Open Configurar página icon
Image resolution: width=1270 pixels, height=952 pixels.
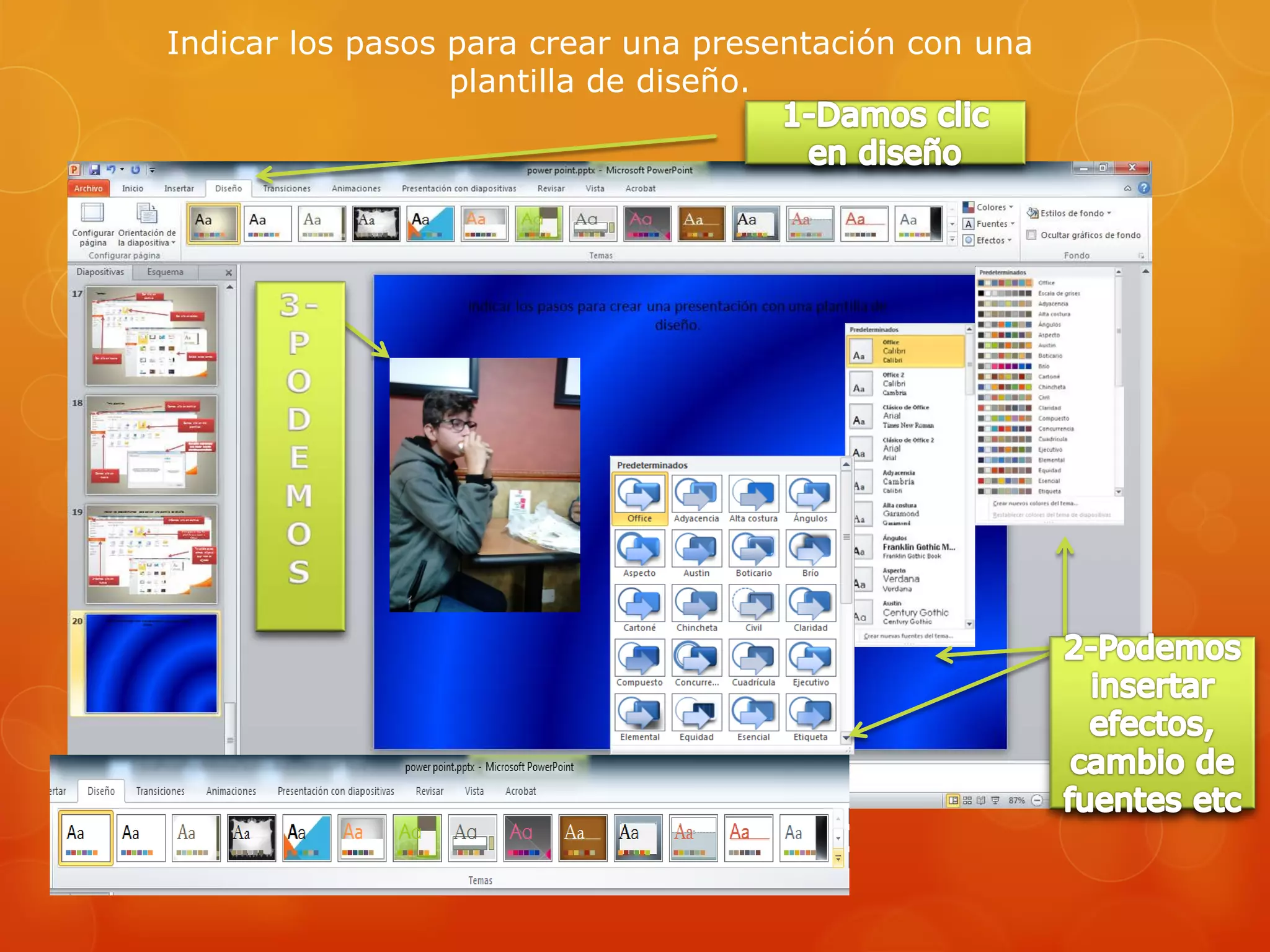point(92,224)
